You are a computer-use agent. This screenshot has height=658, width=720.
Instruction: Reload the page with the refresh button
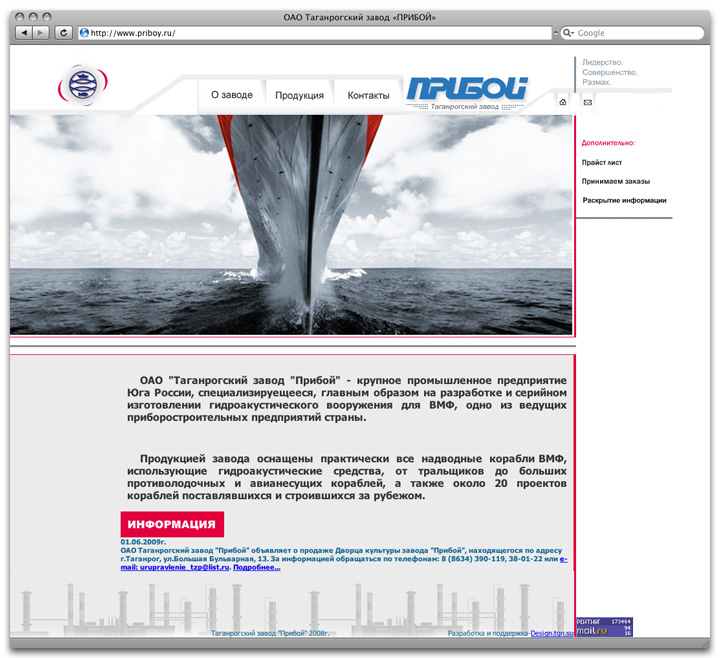point(64,33)
